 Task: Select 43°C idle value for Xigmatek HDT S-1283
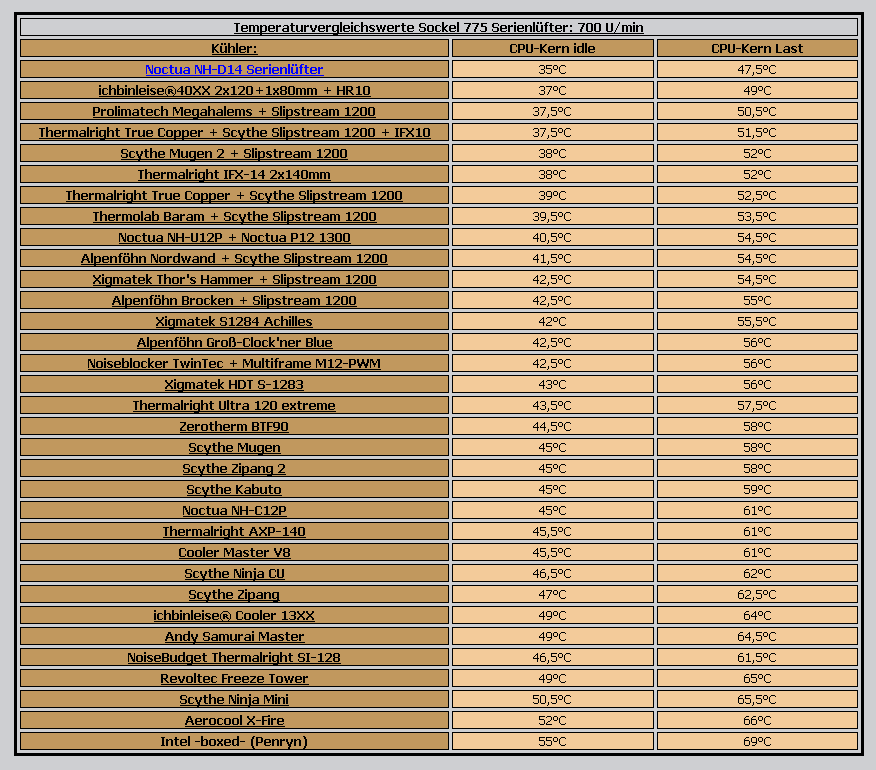[552, 384]
